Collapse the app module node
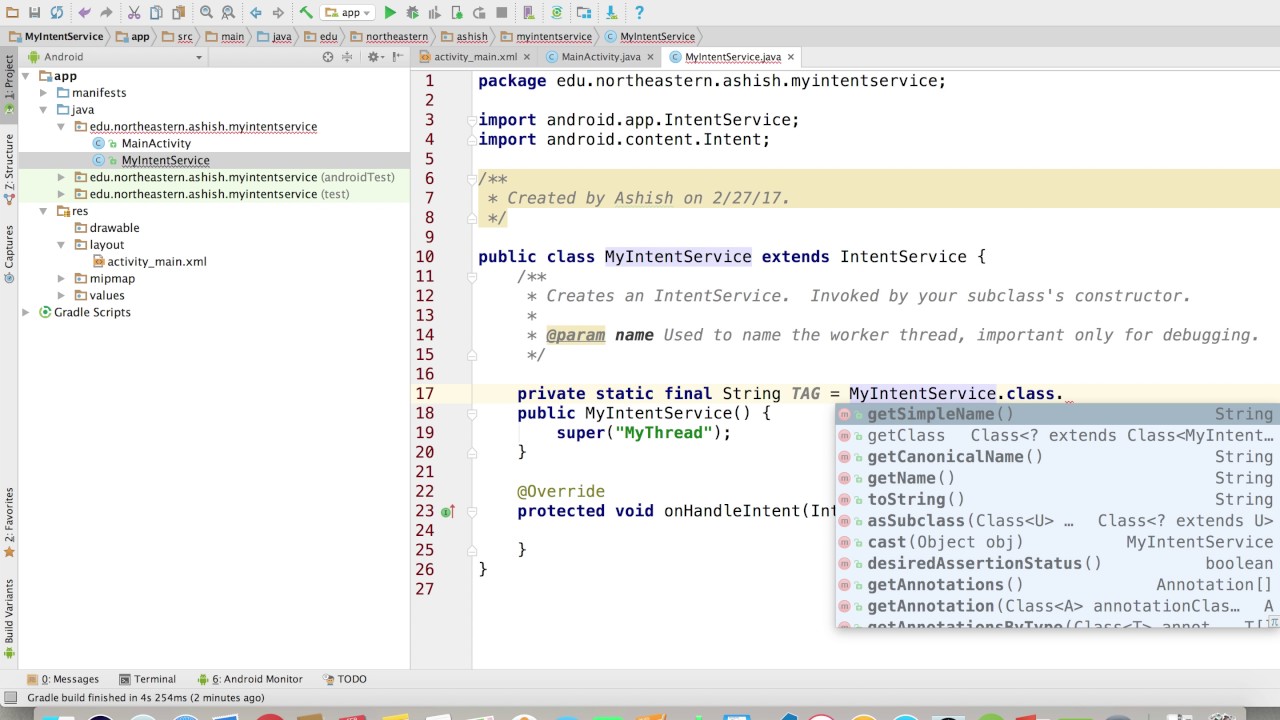Image resolution: width=1280 pixels, height=720 pixels. tap(27, 76)
